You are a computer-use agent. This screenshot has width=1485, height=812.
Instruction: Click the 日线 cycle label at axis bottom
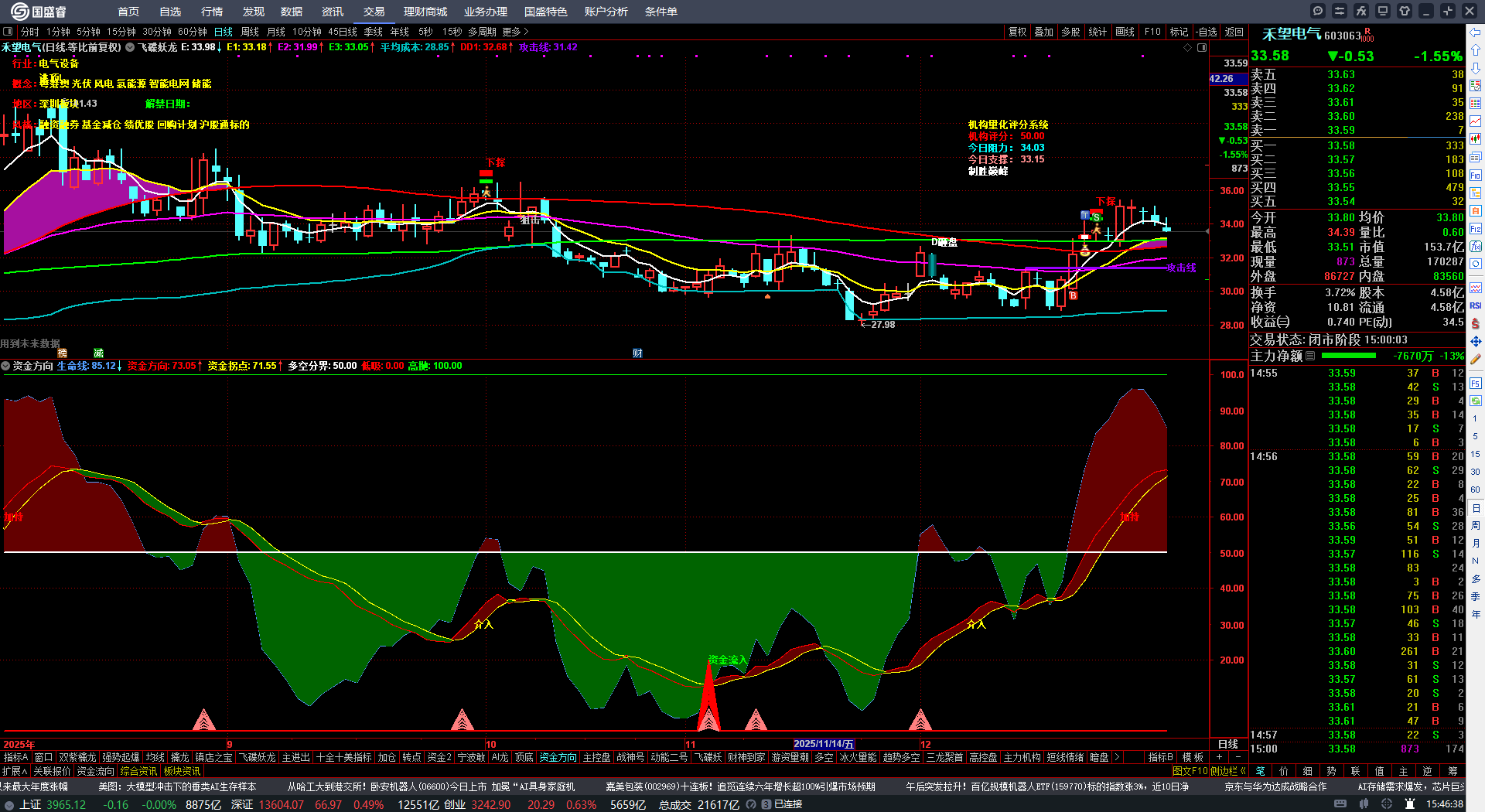(1228, 744)
